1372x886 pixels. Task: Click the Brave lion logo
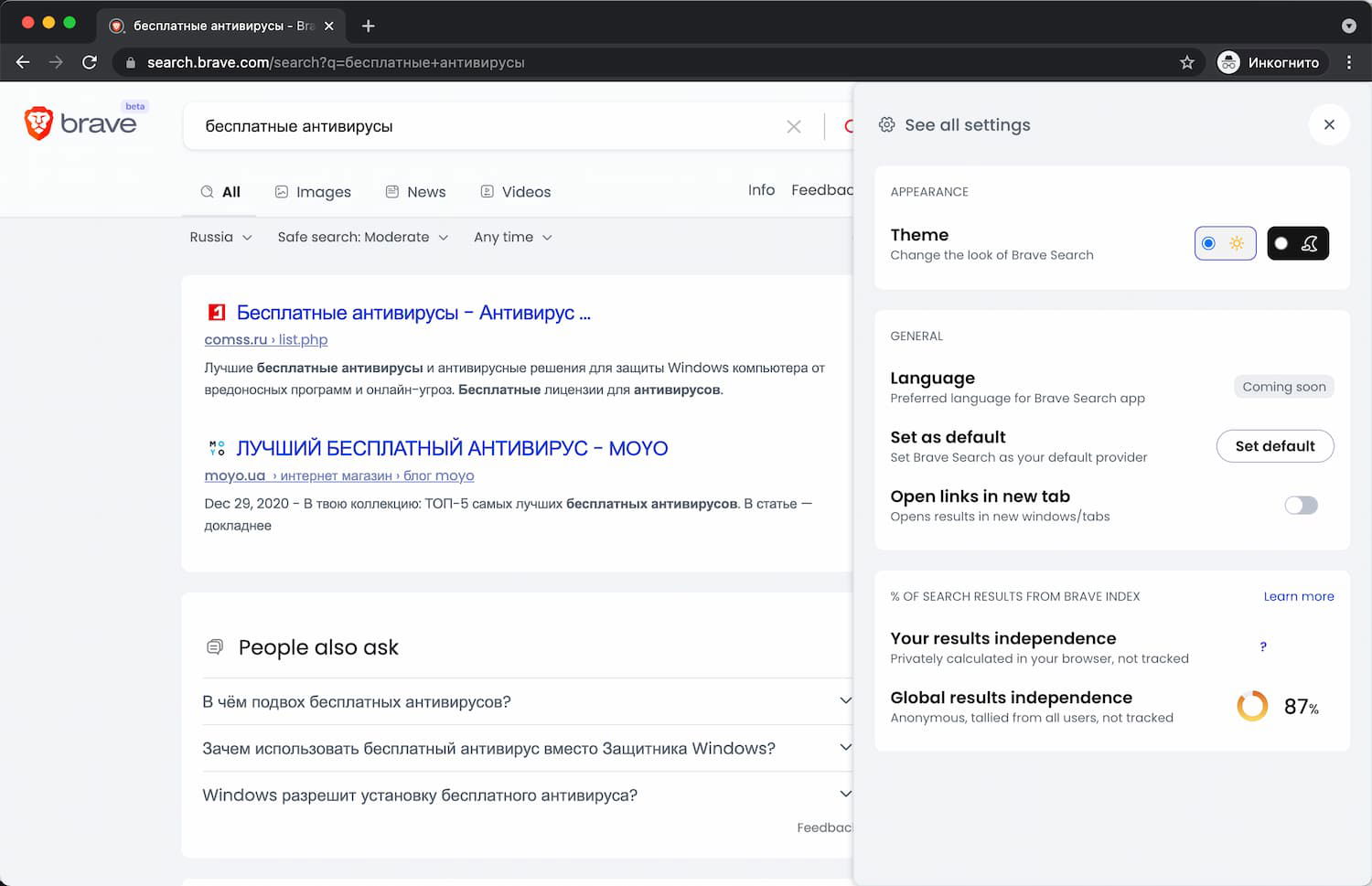(x=38, y=123)
